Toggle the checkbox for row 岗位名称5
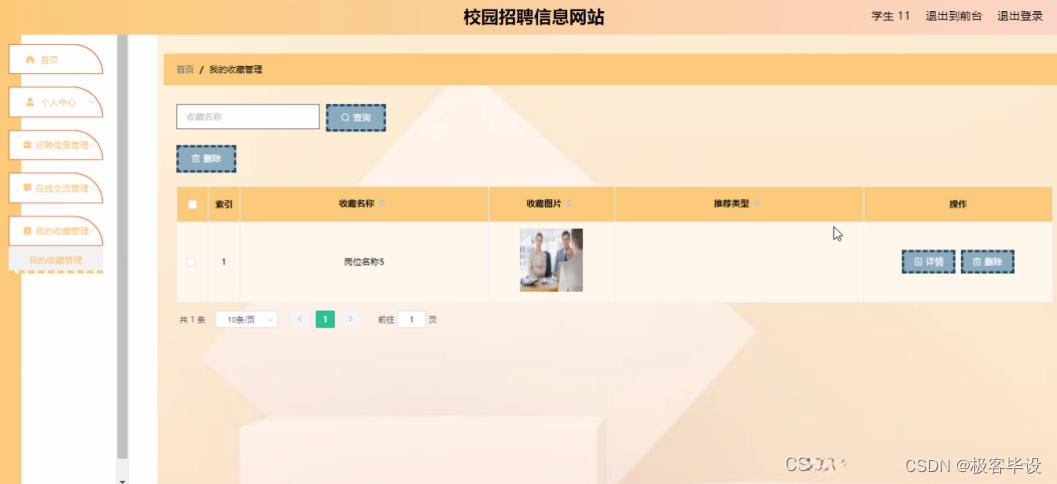Screen dimensions: 1057x484 point(191,262)
